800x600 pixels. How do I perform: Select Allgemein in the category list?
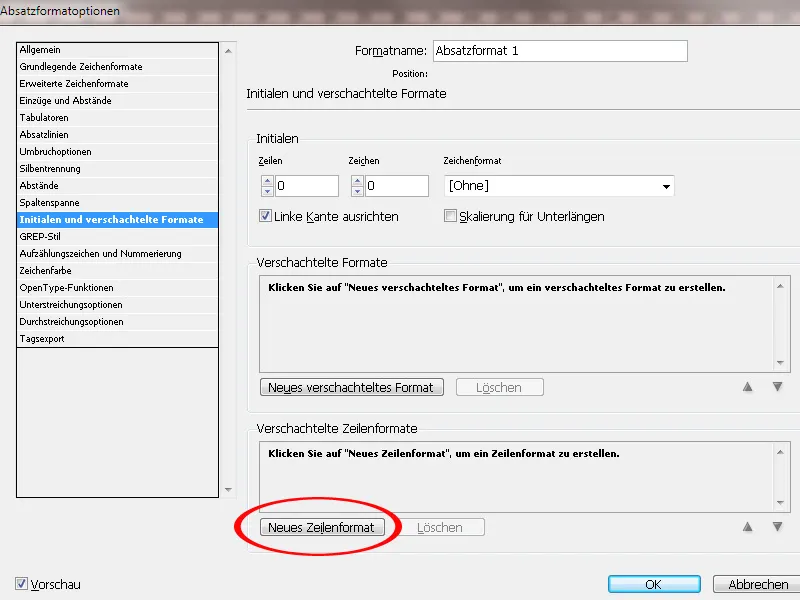coord(117,50)
